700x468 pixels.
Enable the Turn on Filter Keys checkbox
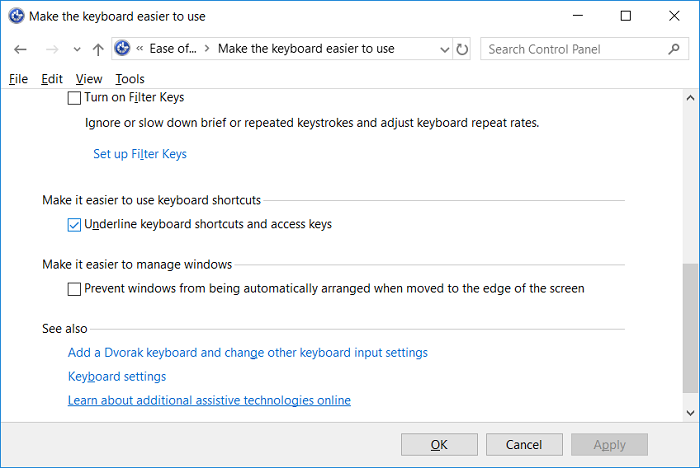(x=74, y=98)
